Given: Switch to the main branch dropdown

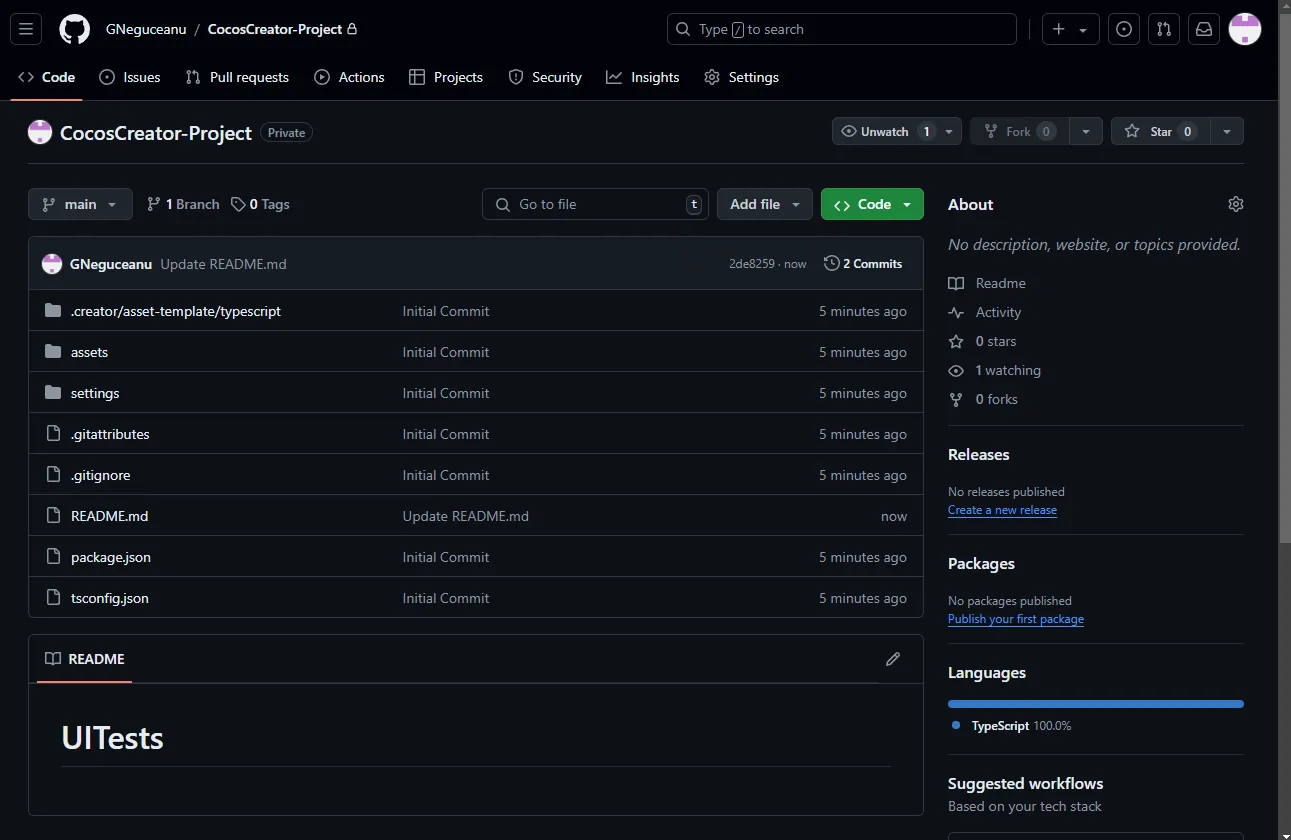Looking at the screenshot, I should pyautogui.click(x=79, y=204).
